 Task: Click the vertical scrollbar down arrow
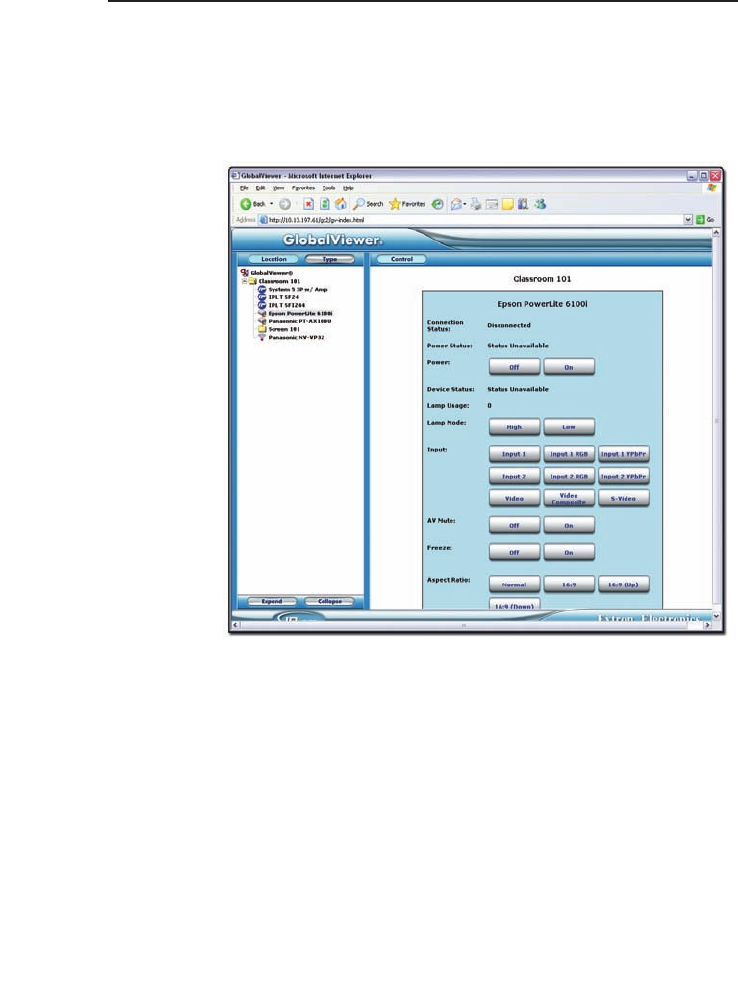tap(716, 616)
